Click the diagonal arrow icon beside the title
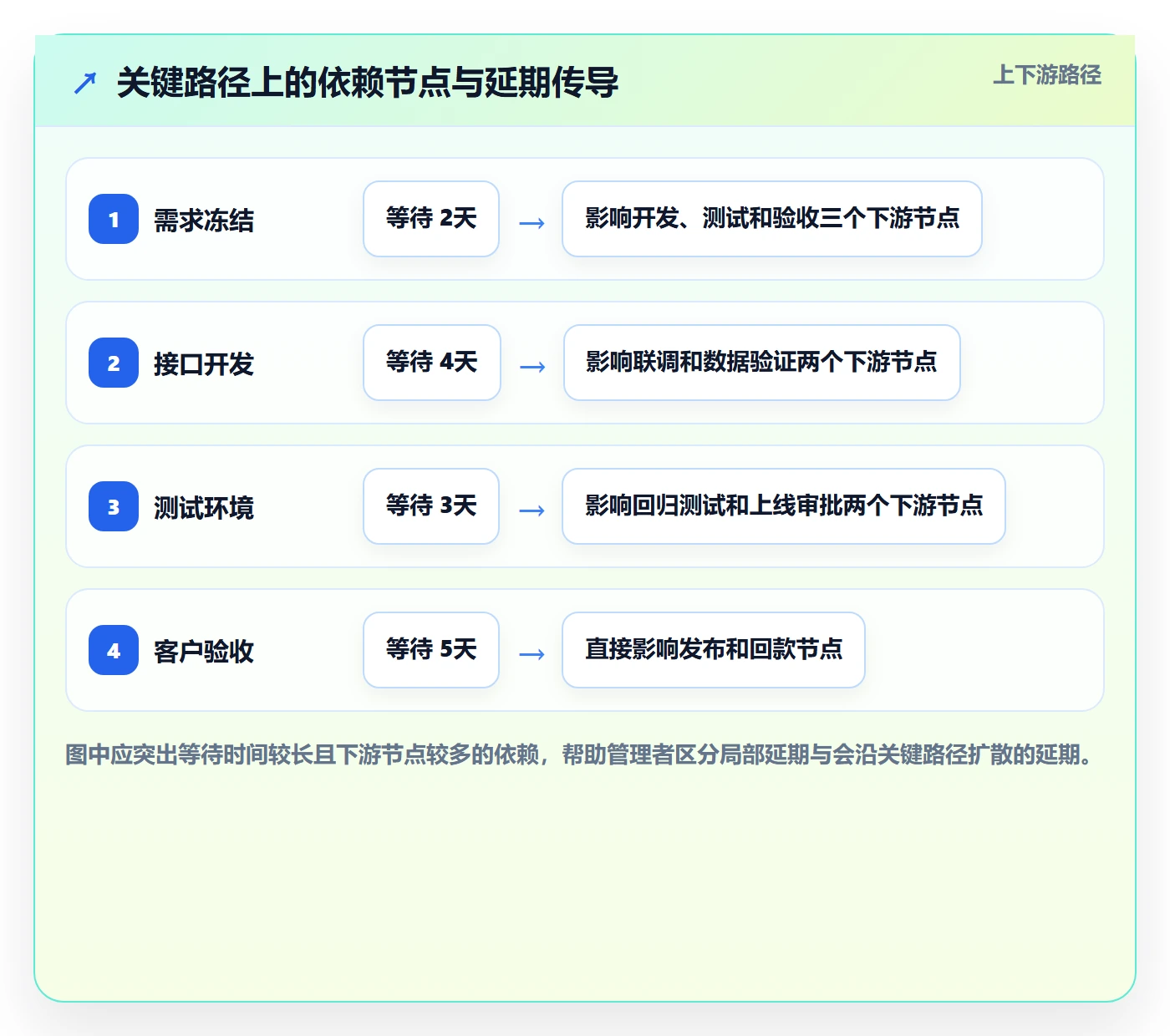 85,83
